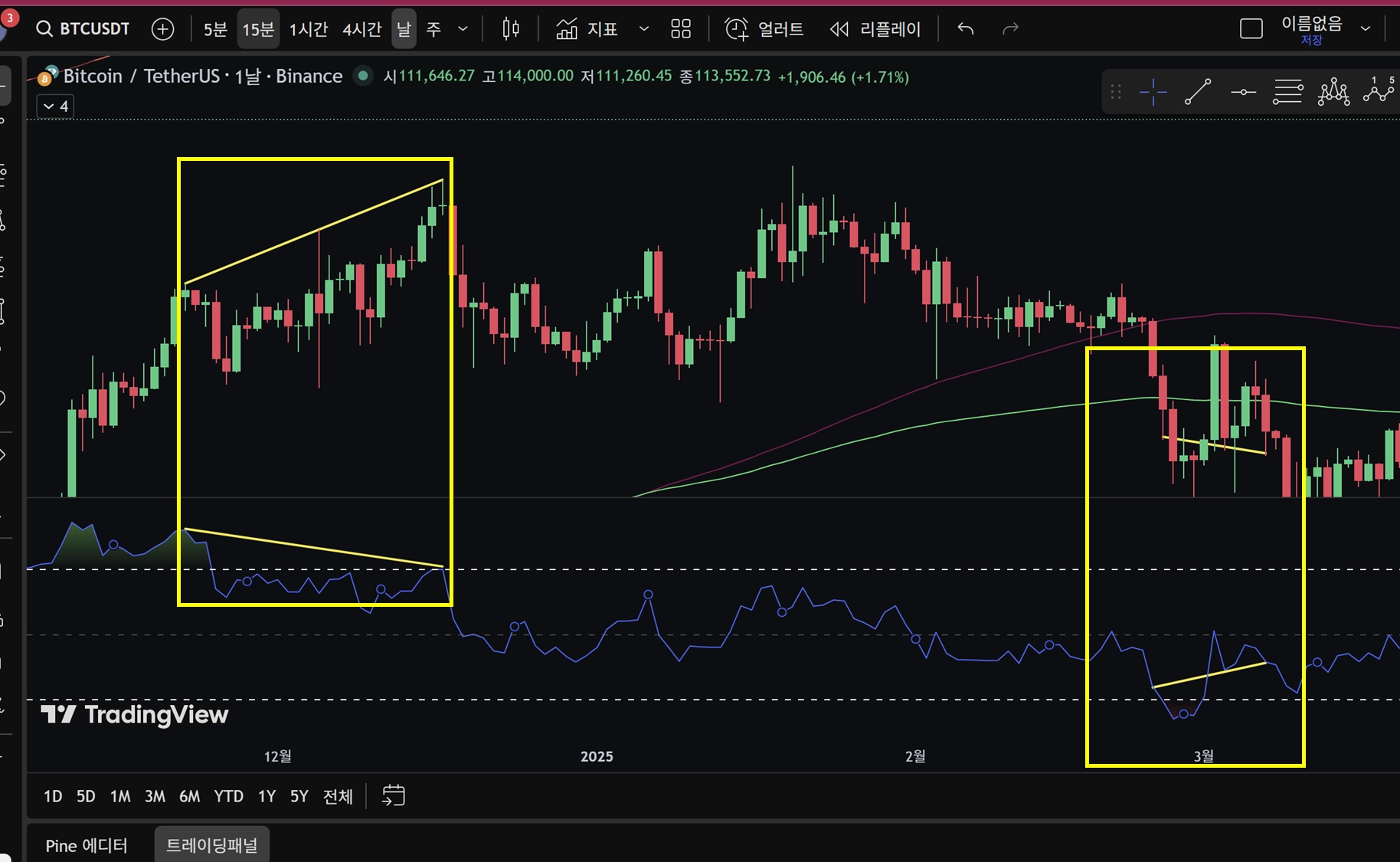Switch to the 트레이딩패널 tab

(212, 845)
